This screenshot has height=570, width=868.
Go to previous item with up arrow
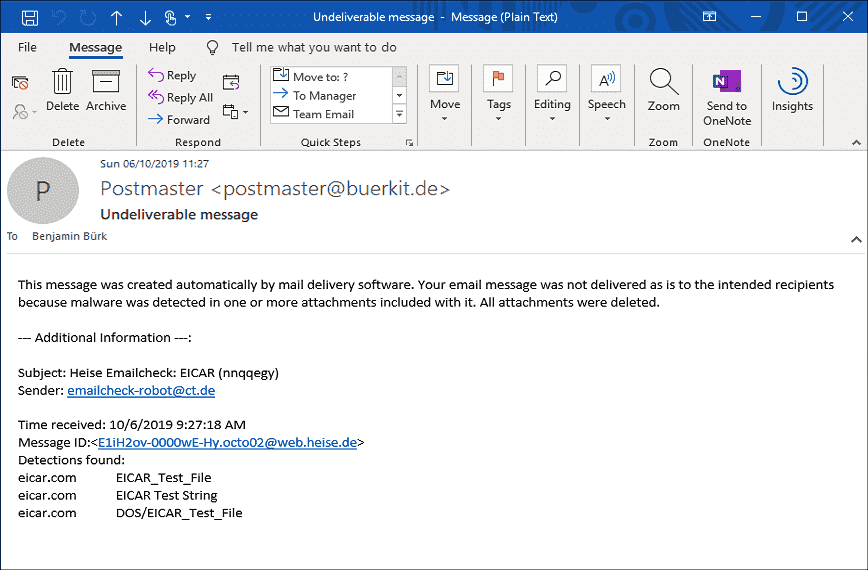coord(116,18)
